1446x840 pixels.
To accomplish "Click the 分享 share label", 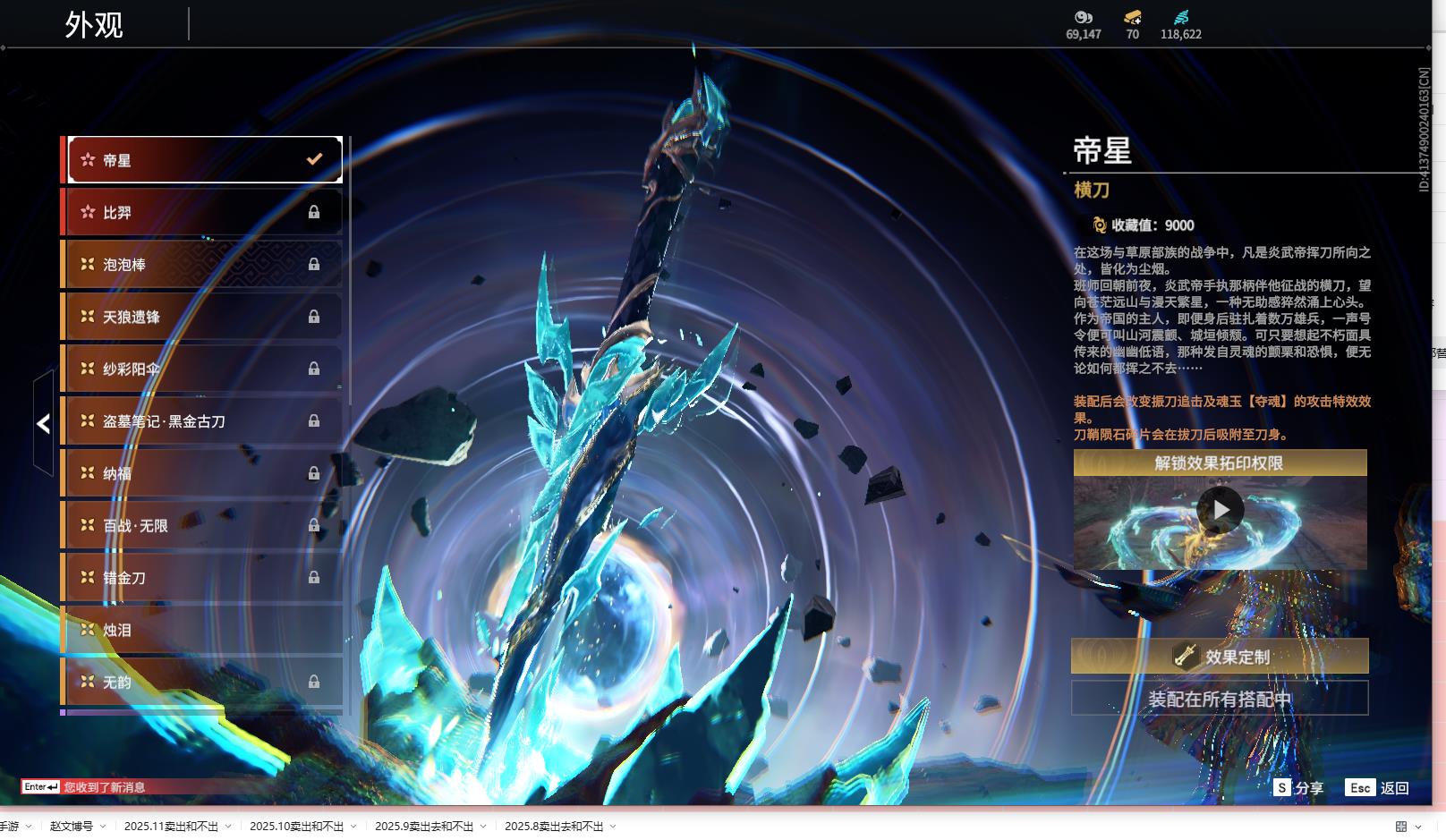I will pyautogui.click(x=1309, y=788).
